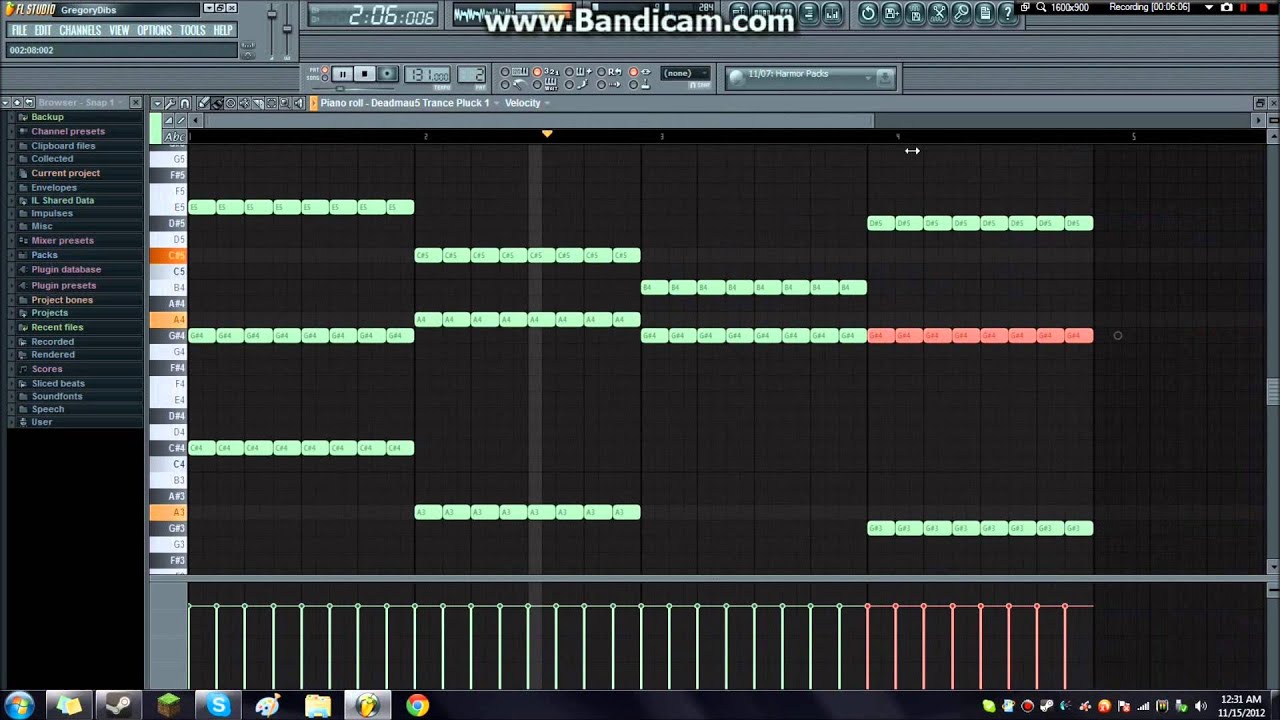This screenshot has height=720, width=1280.
Task: Open Google Chrome from the taskbar
Action: 417,706
